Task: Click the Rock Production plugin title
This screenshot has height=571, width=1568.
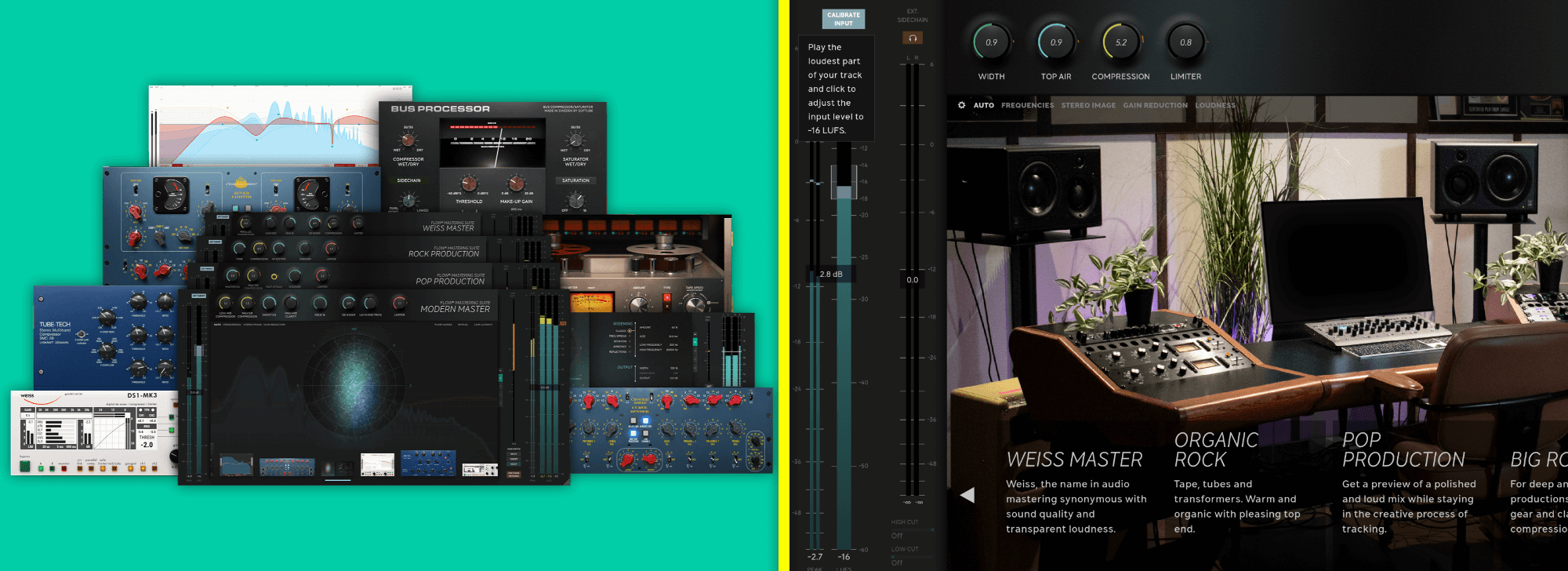Action: [444, 254]
